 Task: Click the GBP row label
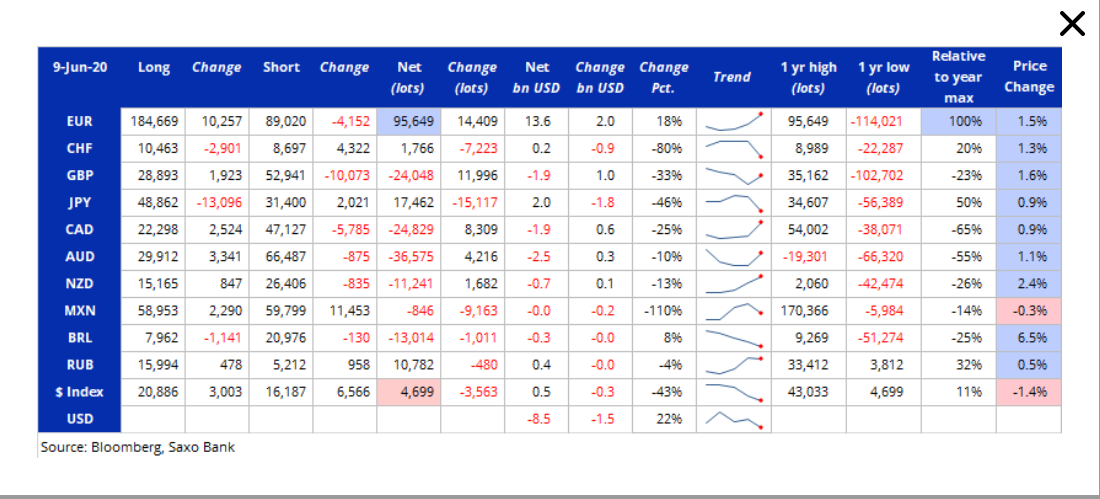pyautogui.click(x=80, y=175)
